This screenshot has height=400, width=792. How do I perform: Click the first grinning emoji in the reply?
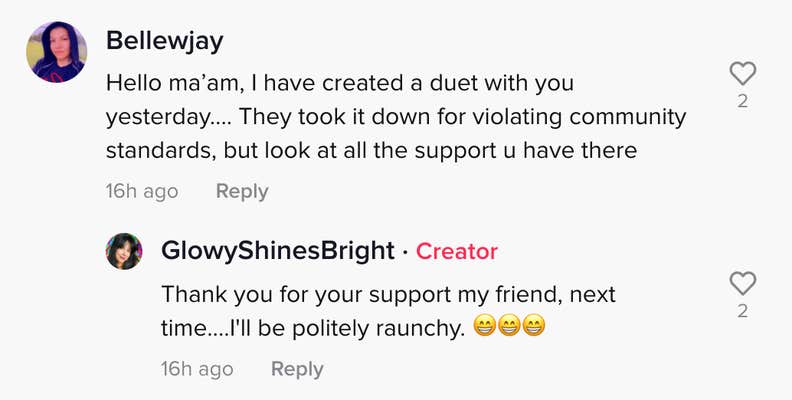pyautogui.click(x=484, y=327)
